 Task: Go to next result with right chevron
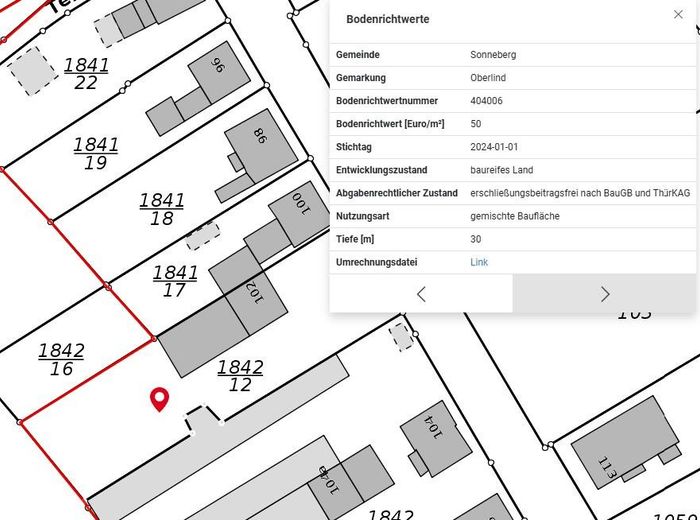[604, 294]
